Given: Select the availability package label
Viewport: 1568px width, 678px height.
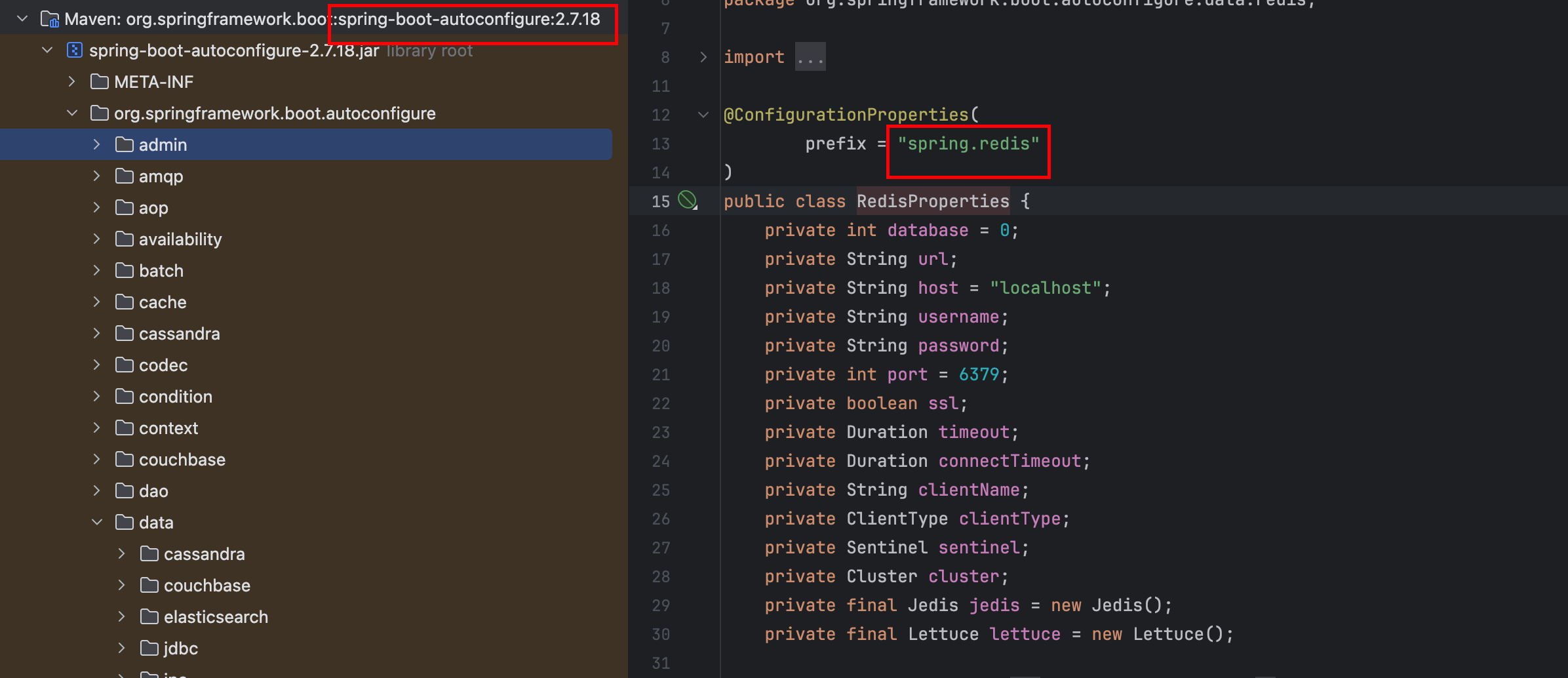Looking at the screenshot, I should [x=180, y=239].
